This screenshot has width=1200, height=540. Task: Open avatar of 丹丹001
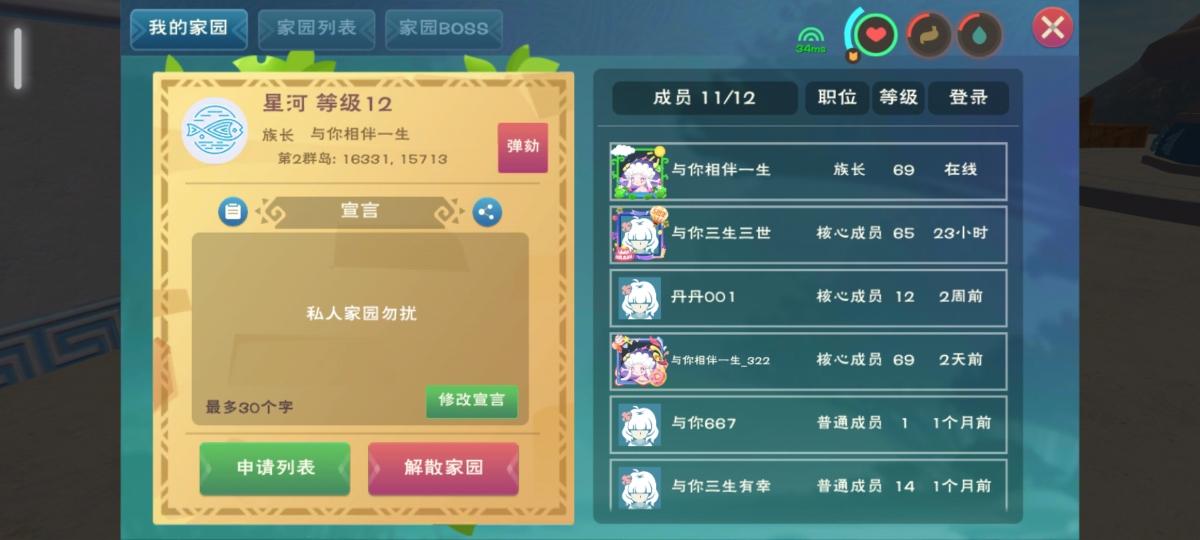639,297
